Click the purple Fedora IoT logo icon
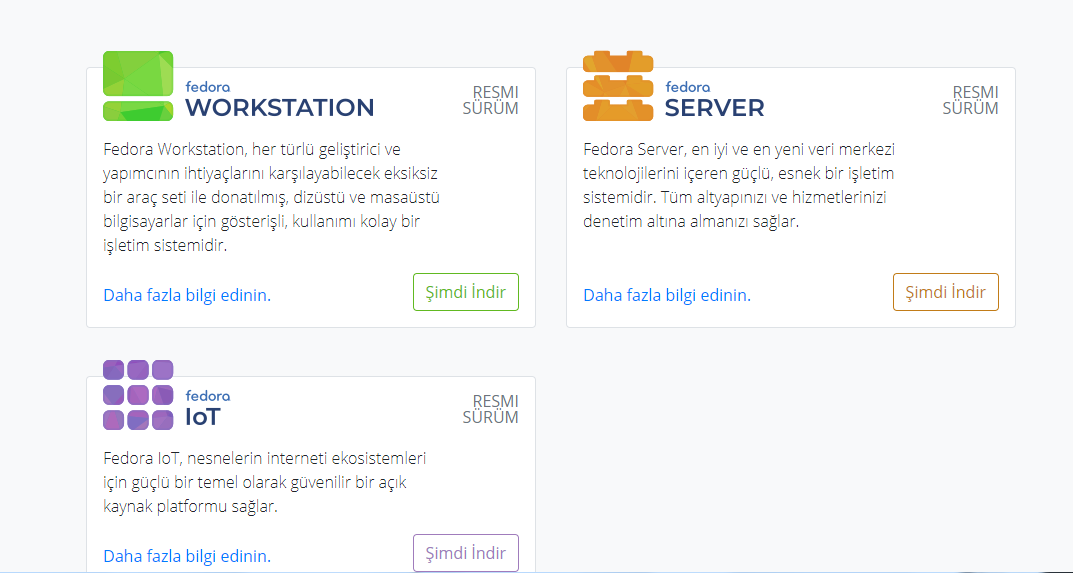This screenshot has height=573, width=1073. click(138, 395)
